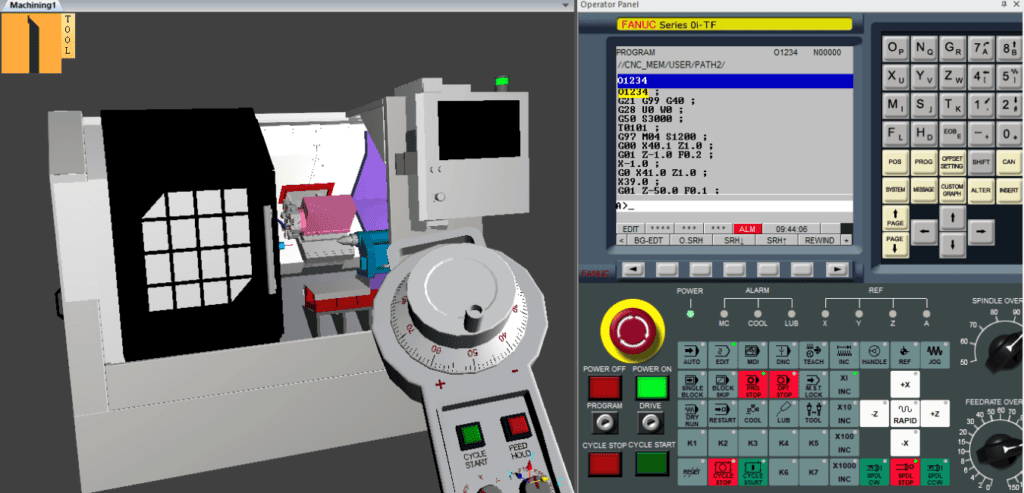Select EDIT mode key

pos(722,355)
